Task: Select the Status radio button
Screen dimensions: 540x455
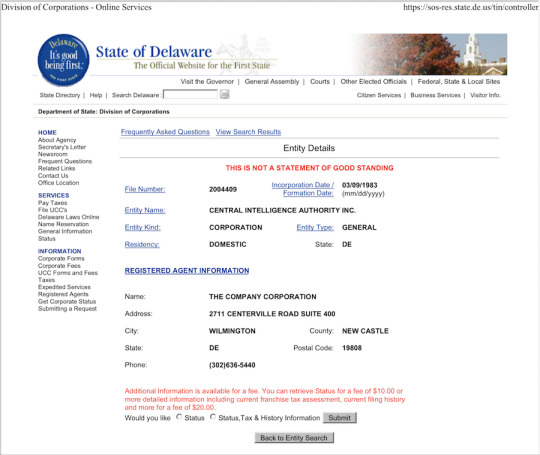Action: (179, 417)
